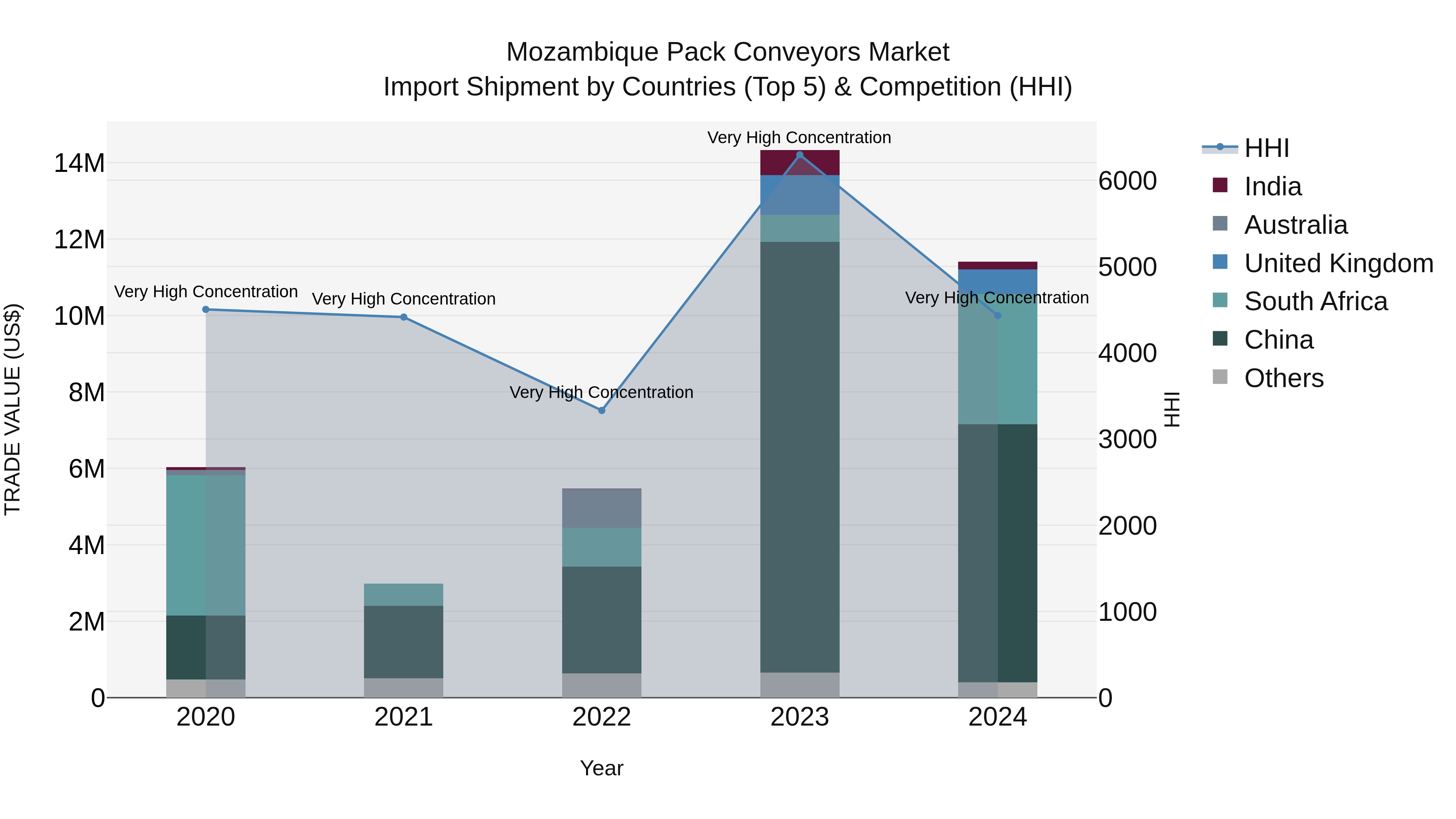Toggle India series in legend
The image size is (1456, 819).
click(x=1257, y=186)
